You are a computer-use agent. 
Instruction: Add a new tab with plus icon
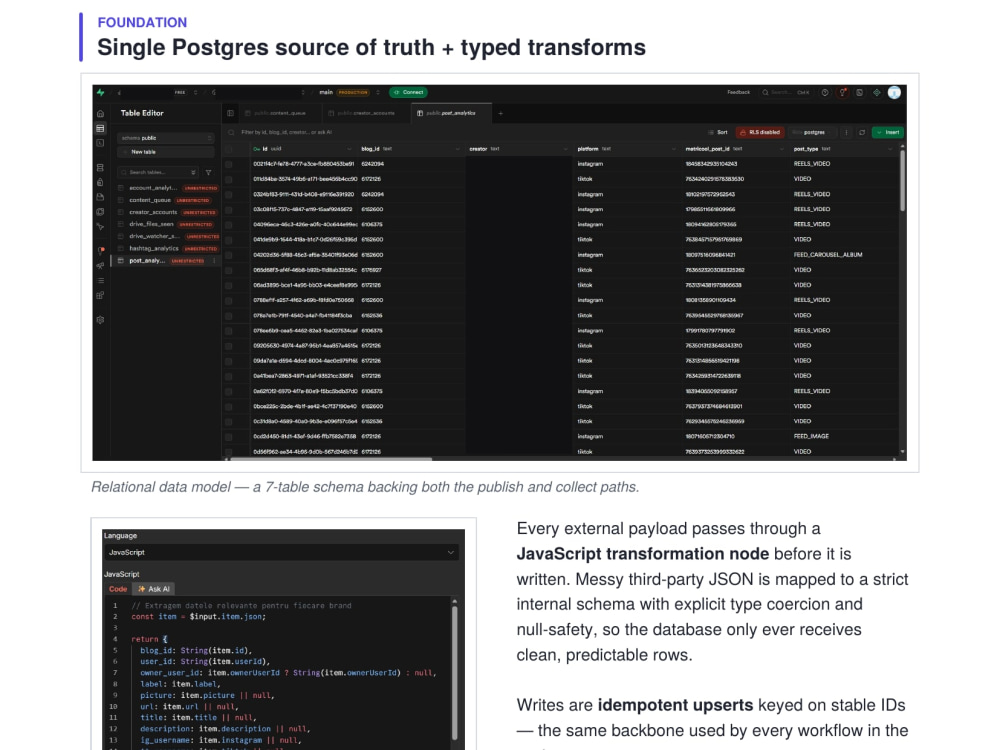(501, 114)
